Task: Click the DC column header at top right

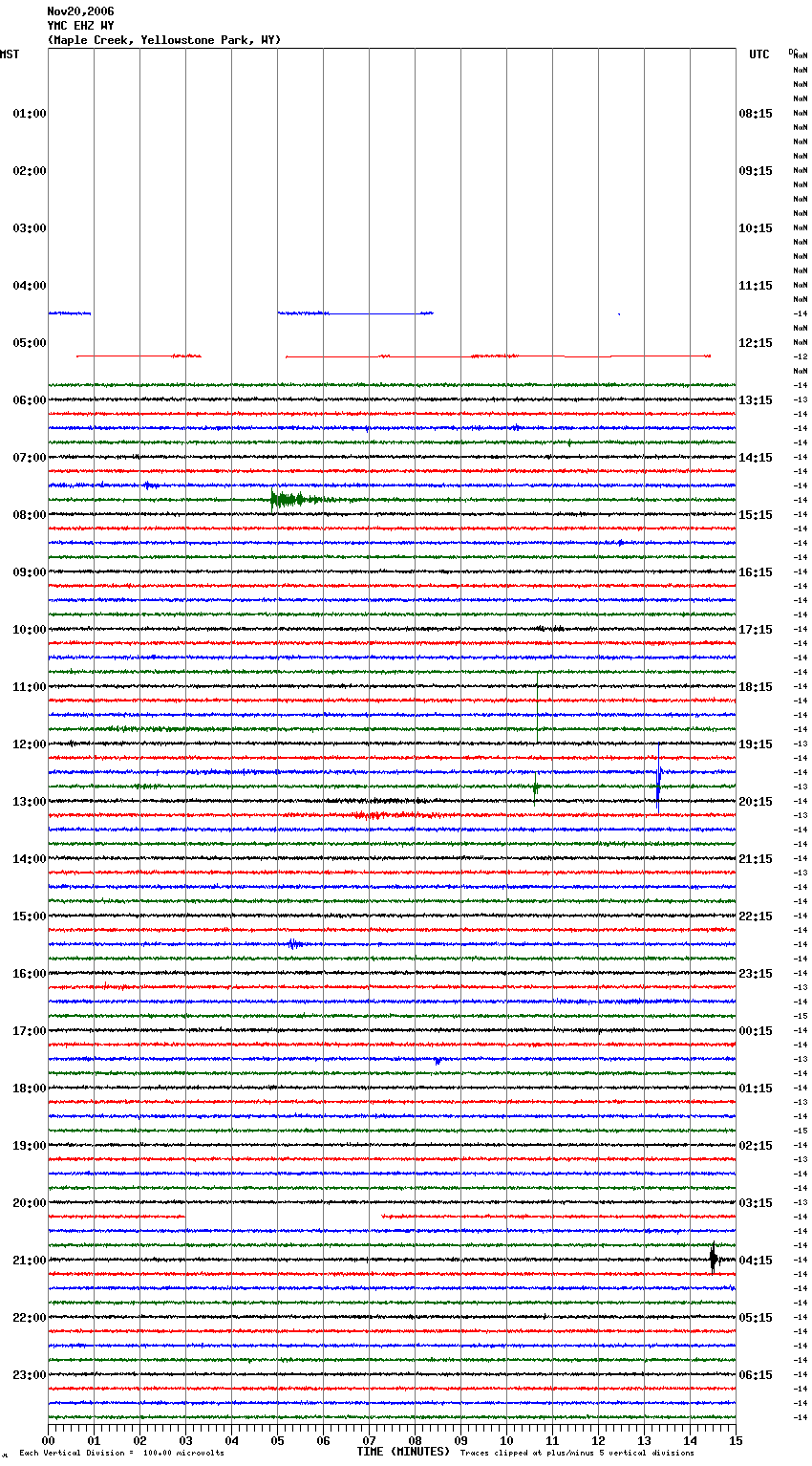Action: pos(792,52)
